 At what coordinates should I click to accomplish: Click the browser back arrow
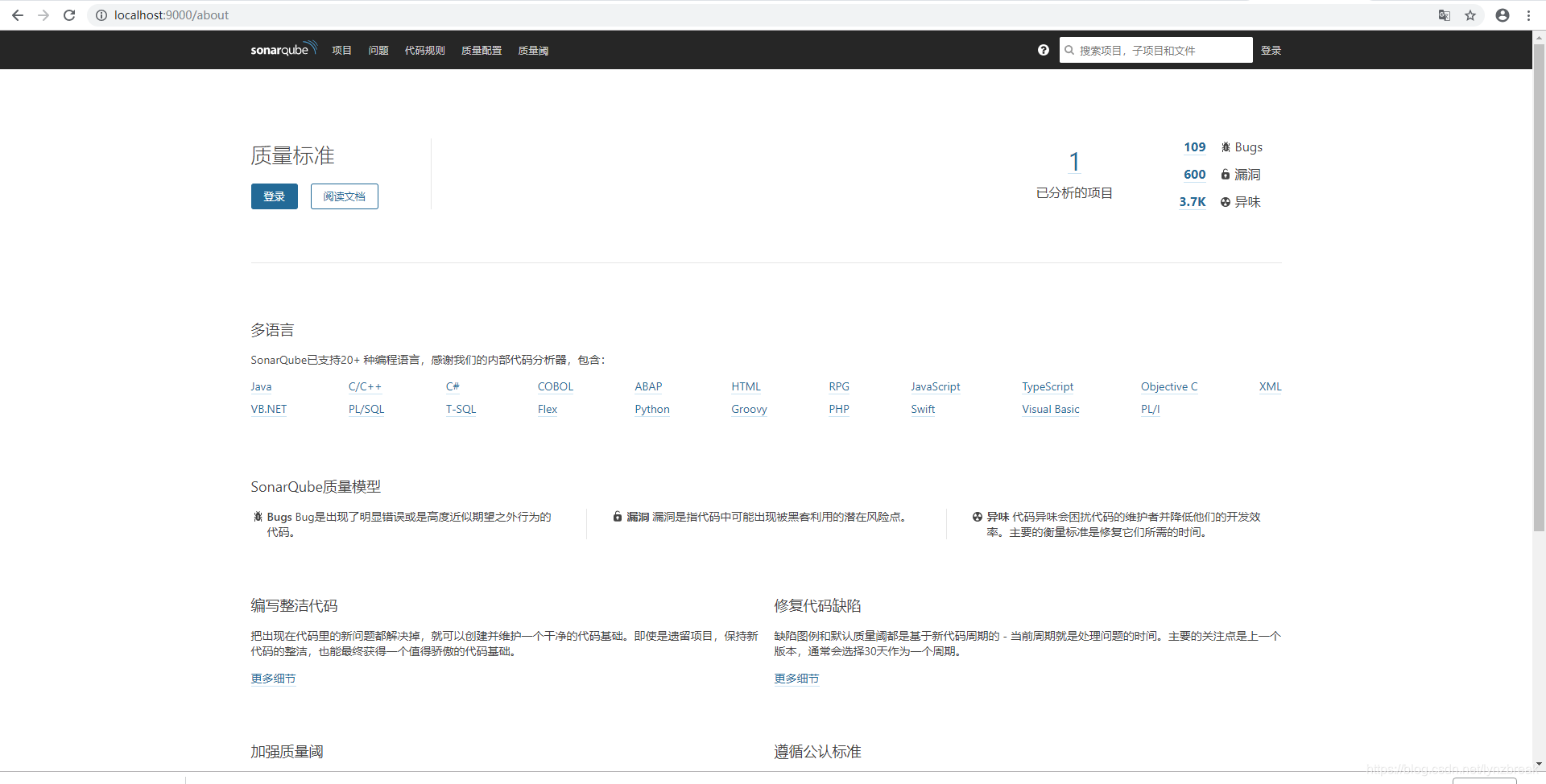18,15
